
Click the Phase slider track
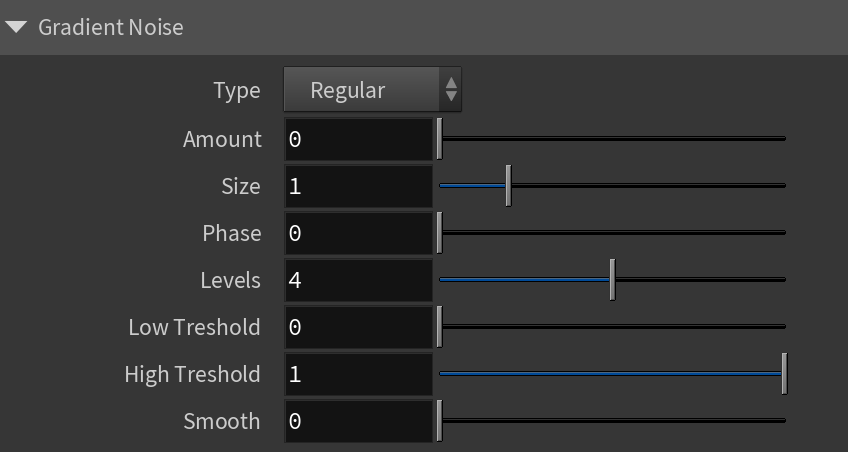(x=612, y=232)
